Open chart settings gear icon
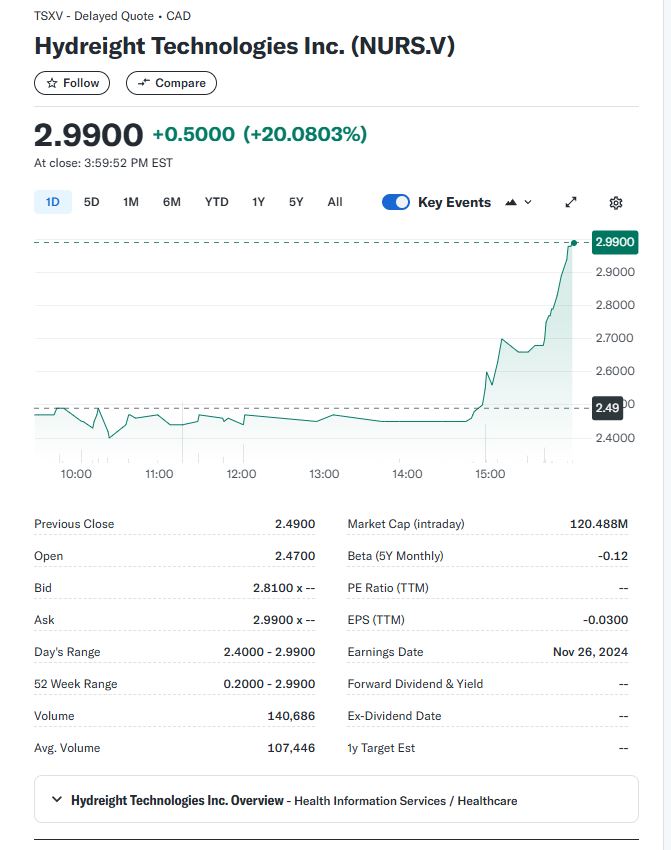 [x=616, y=203]
